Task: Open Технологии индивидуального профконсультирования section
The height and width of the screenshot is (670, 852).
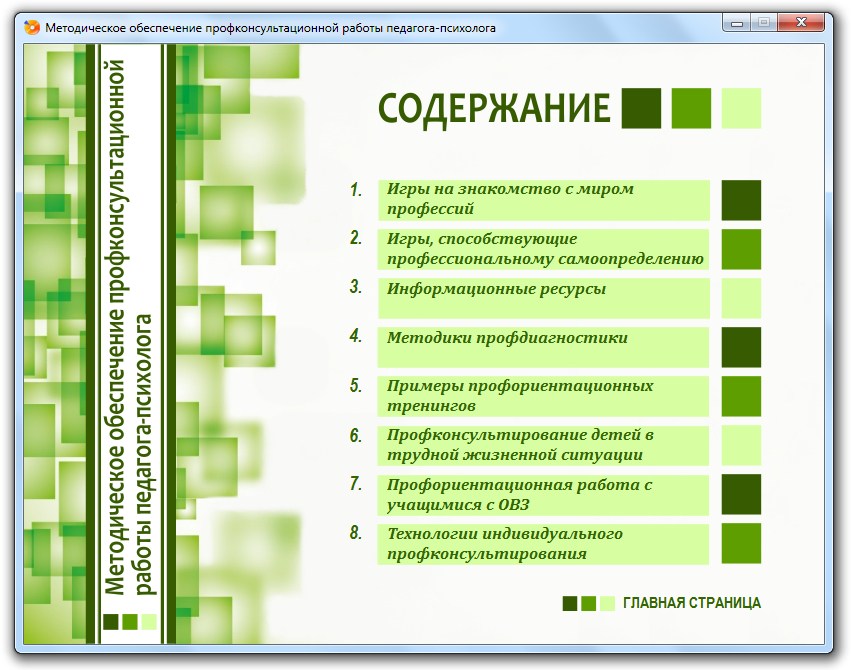Action: point(543,544)
